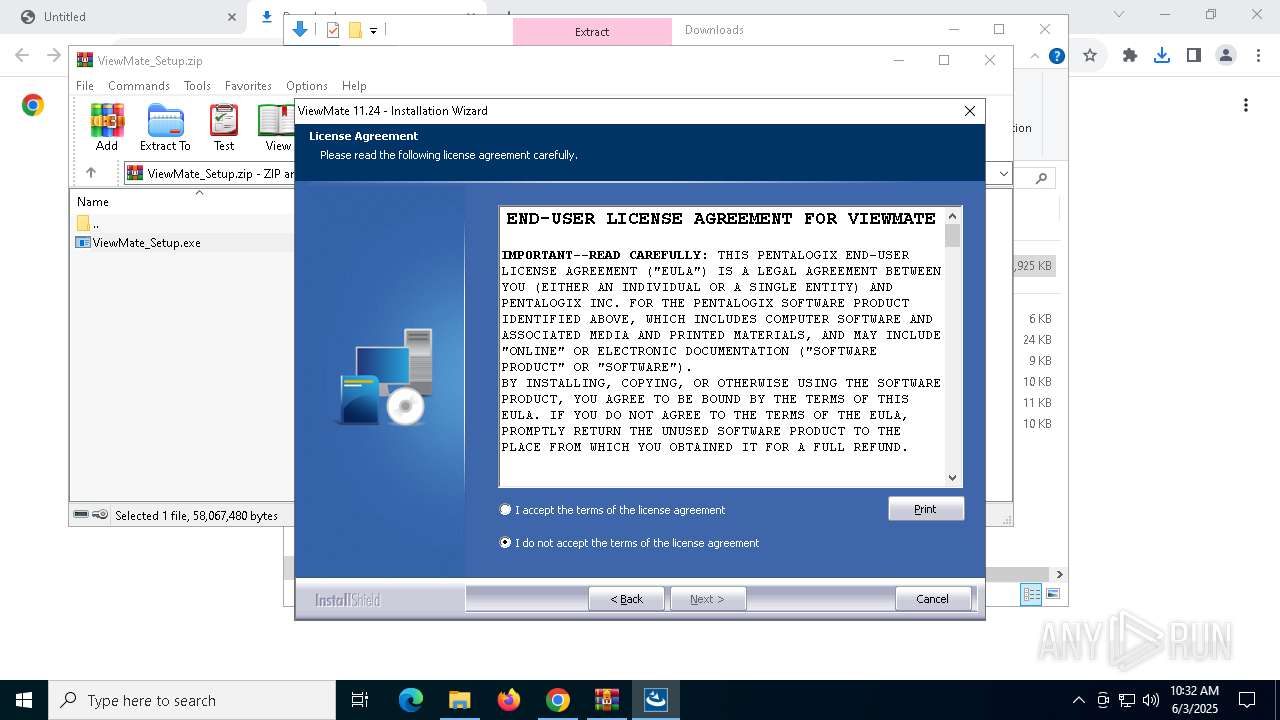Expand the Explorer quick access toolbar dropdown

(x=373, y=31)
